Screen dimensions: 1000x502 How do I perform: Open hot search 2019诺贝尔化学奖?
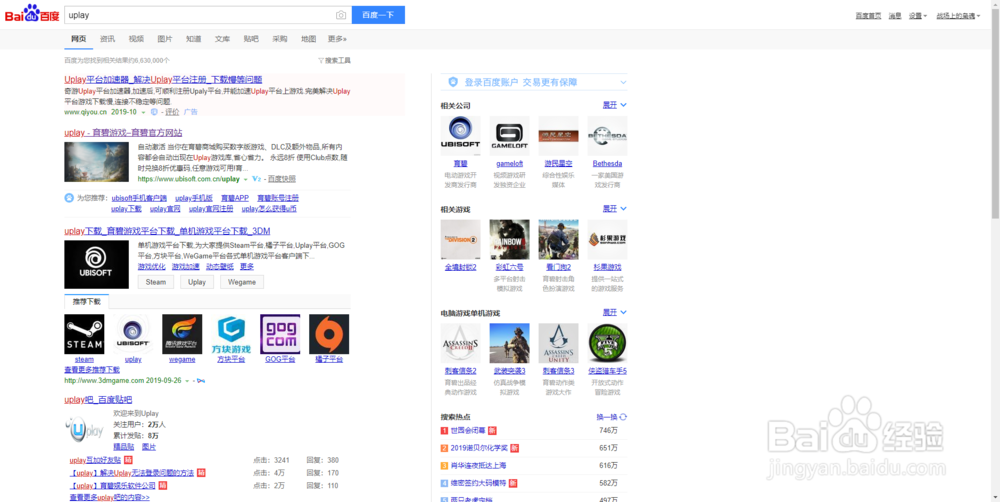click(479, 448)
